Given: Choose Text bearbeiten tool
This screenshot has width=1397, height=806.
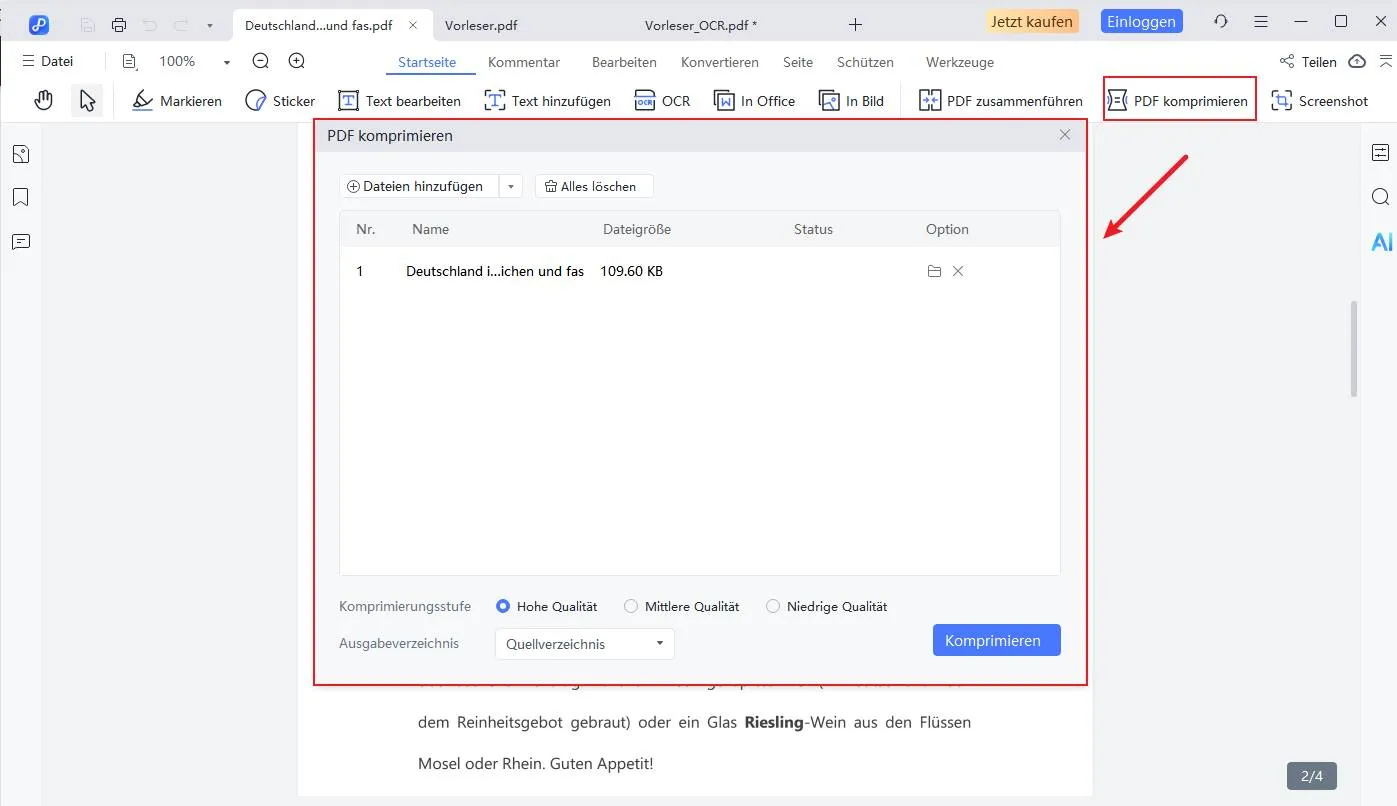Looking at the screenshot, I should click(x=400, y=101).
